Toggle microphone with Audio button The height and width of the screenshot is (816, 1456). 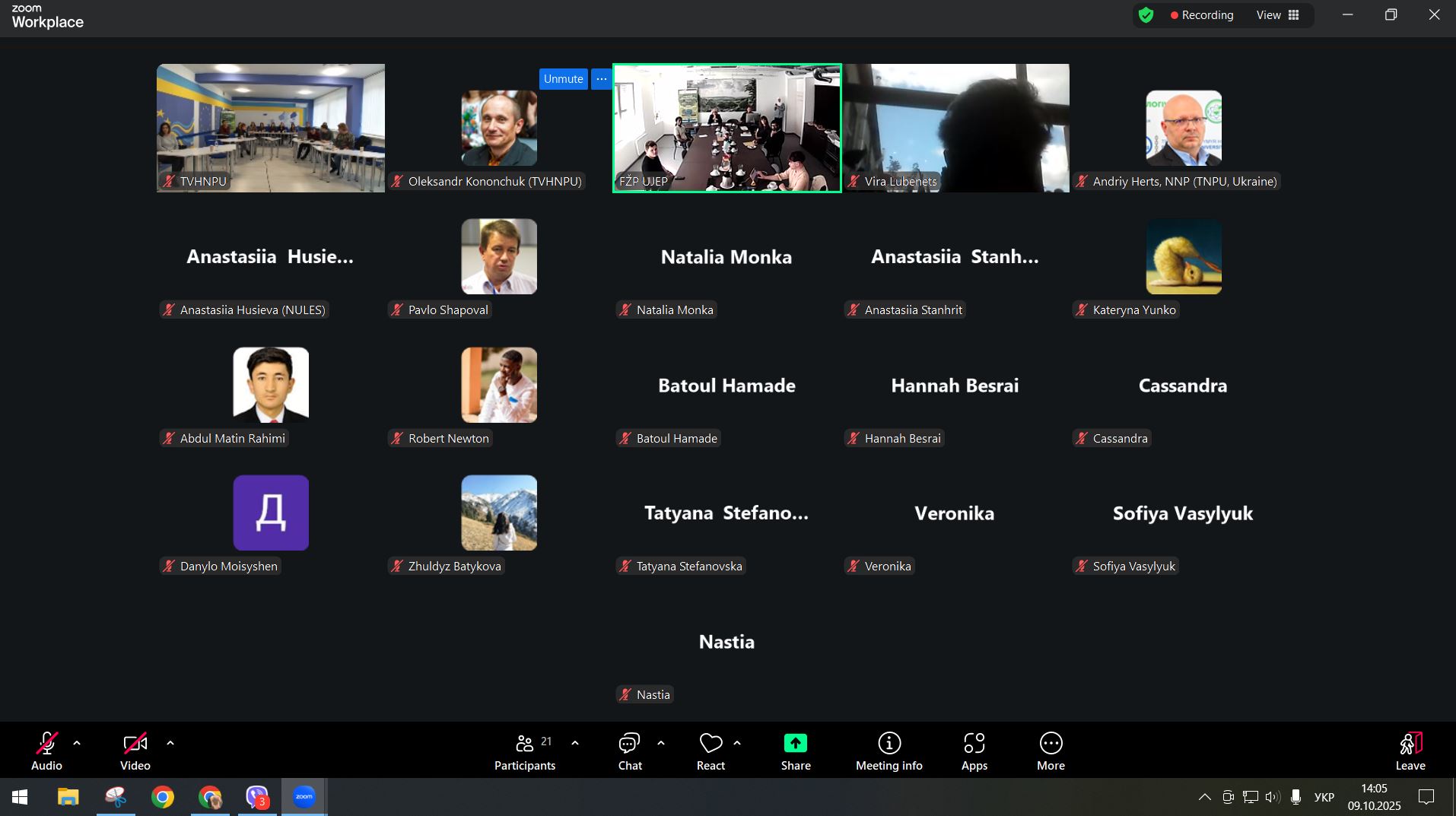point(46,751)
